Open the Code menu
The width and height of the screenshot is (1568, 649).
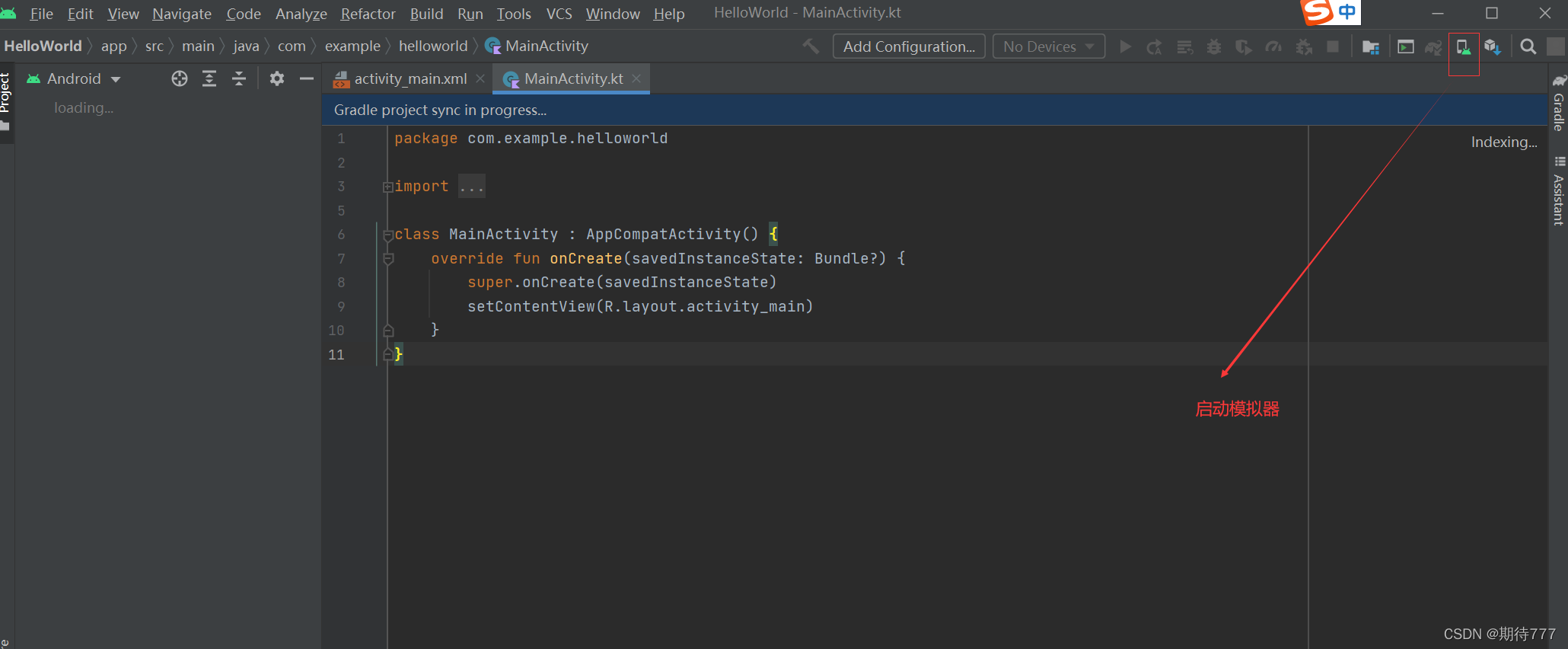point(244,14)
